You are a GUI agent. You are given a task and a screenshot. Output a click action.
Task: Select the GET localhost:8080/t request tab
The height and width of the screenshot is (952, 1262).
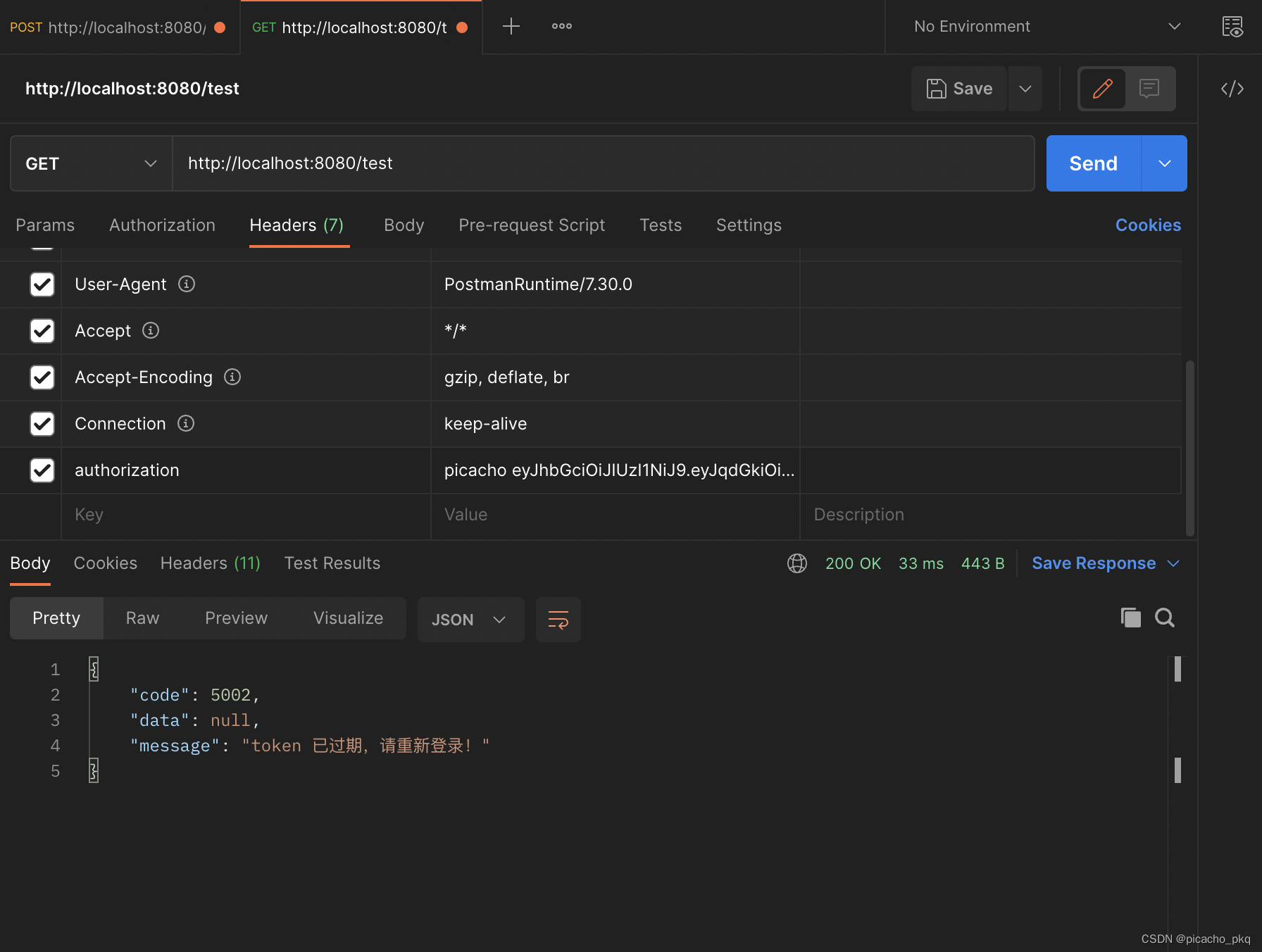click(x=361, y=27)
